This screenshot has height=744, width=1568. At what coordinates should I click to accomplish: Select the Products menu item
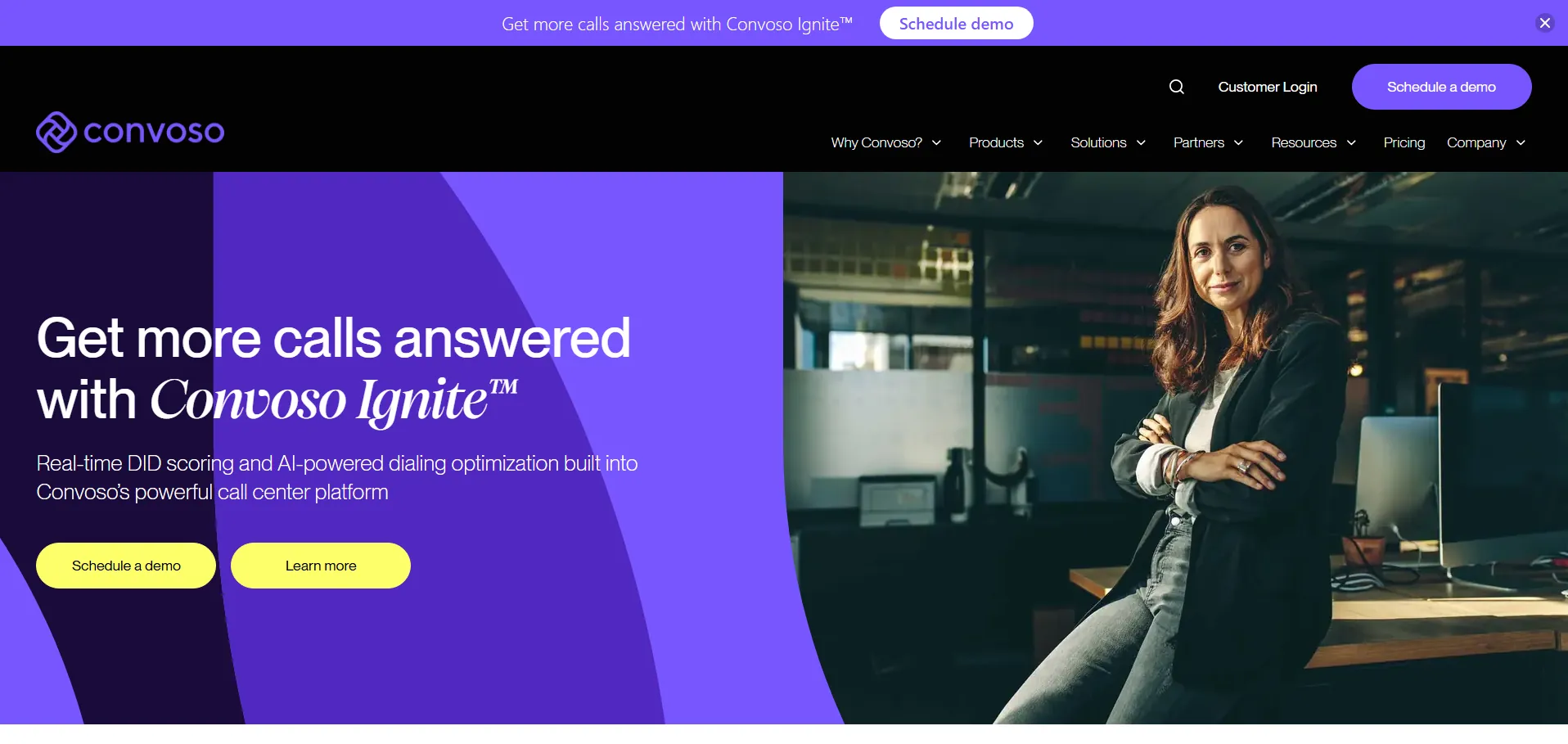[x=996, y=142]
